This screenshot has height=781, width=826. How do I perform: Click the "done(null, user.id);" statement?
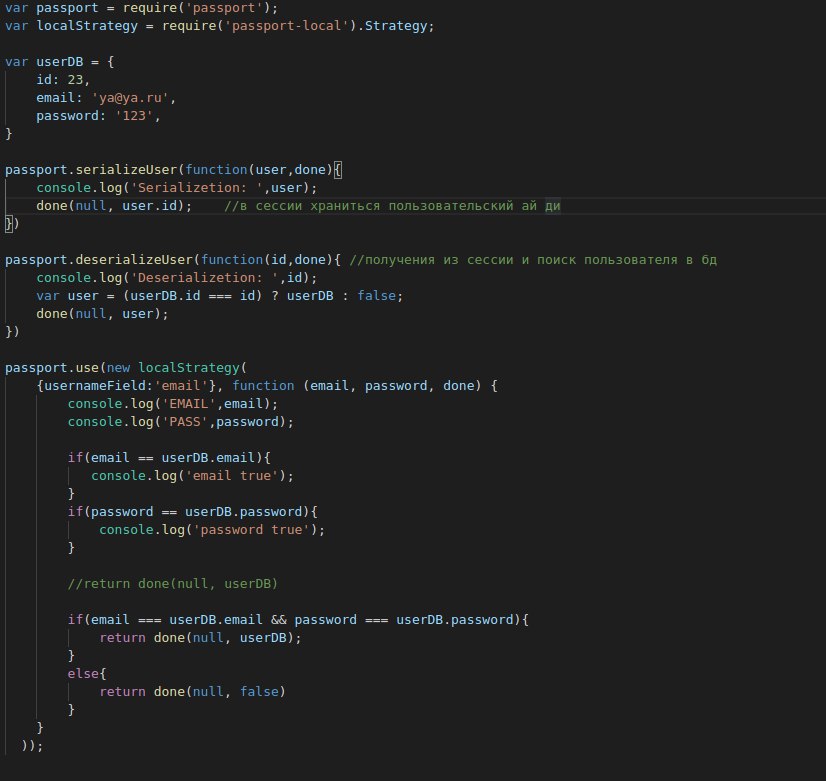[114, 205]
